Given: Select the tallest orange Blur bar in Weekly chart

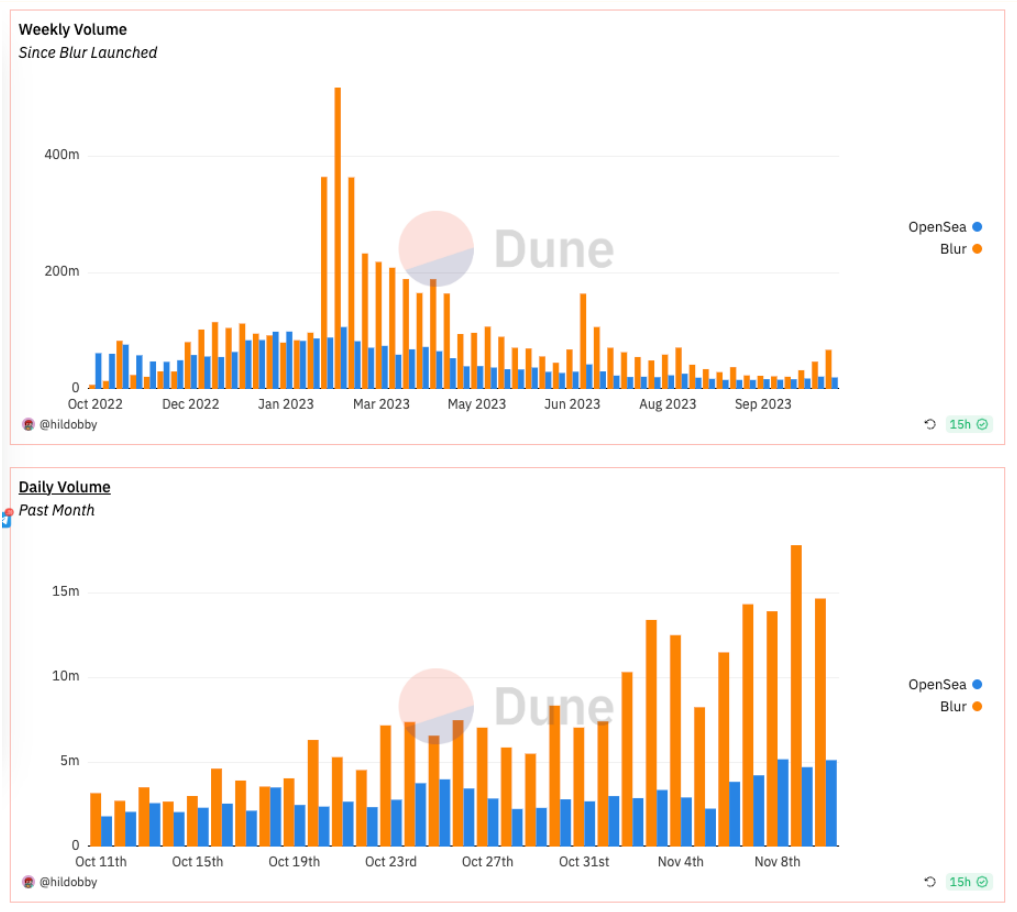Looking at the screenshot, I should pyautogui.click(x=338, y=238).
